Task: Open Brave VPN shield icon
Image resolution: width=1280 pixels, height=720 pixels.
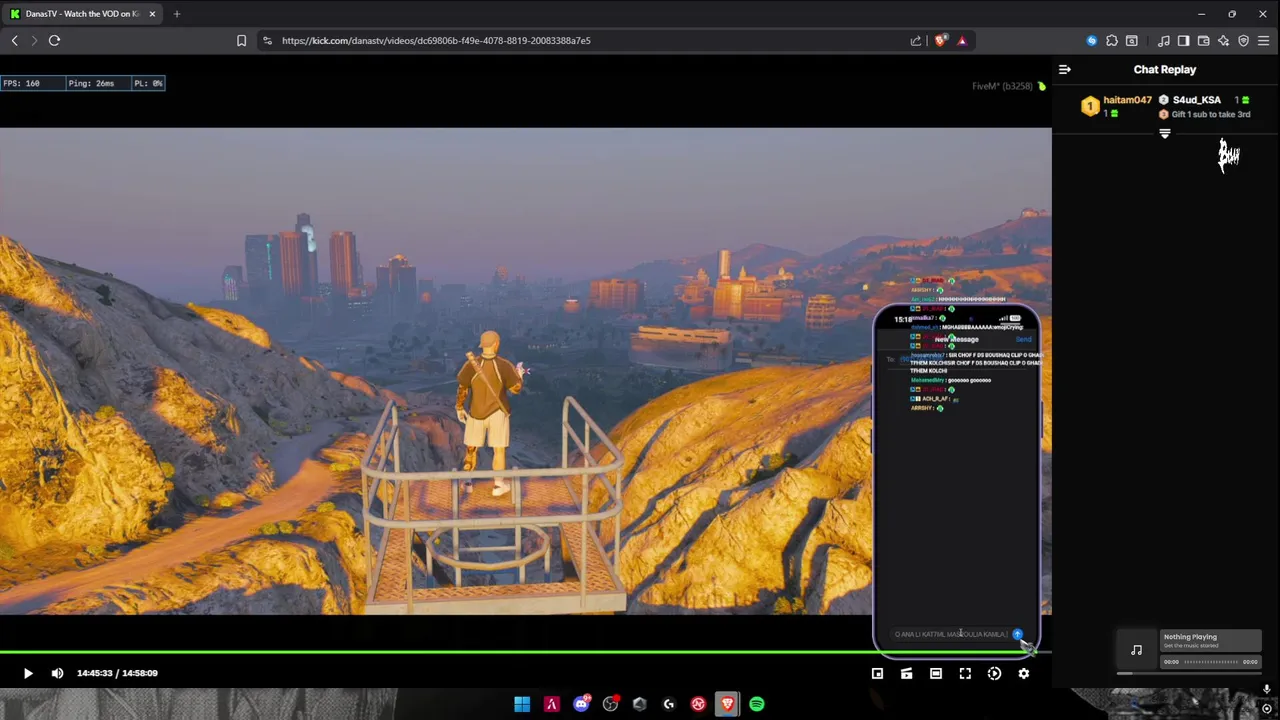Action: point(1244,41)
